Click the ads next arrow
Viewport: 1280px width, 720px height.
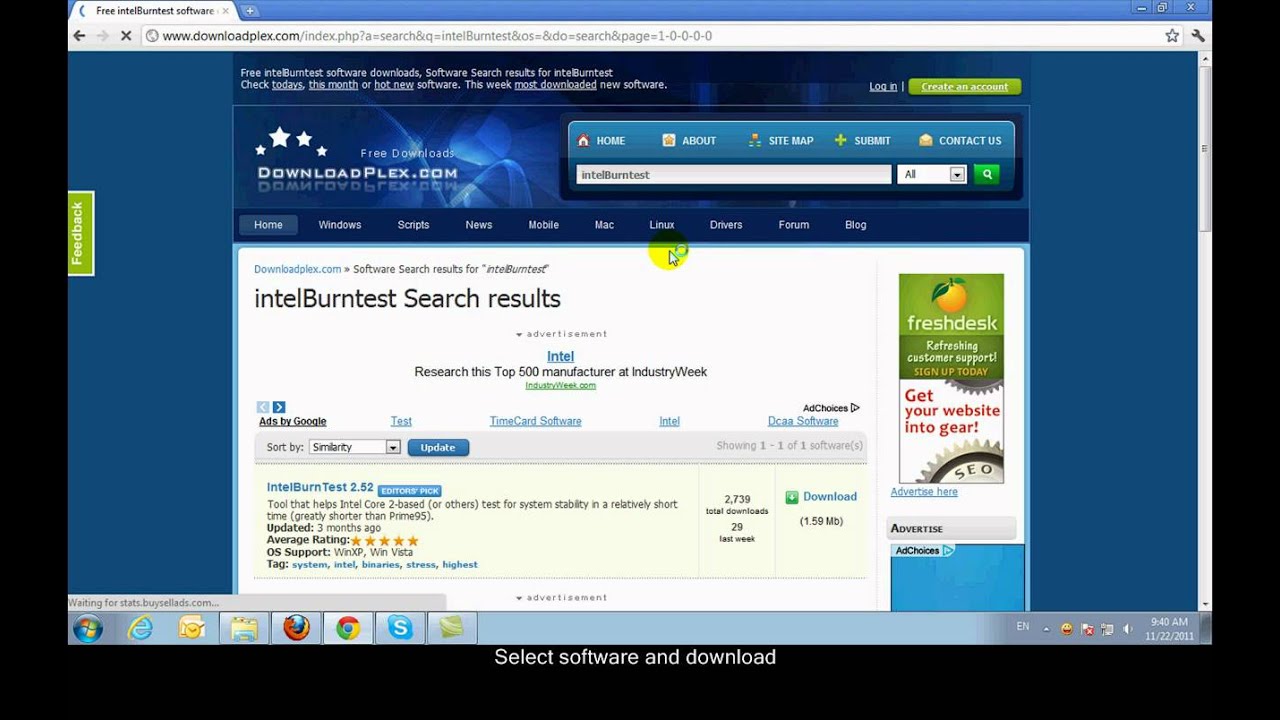(279, 407)
